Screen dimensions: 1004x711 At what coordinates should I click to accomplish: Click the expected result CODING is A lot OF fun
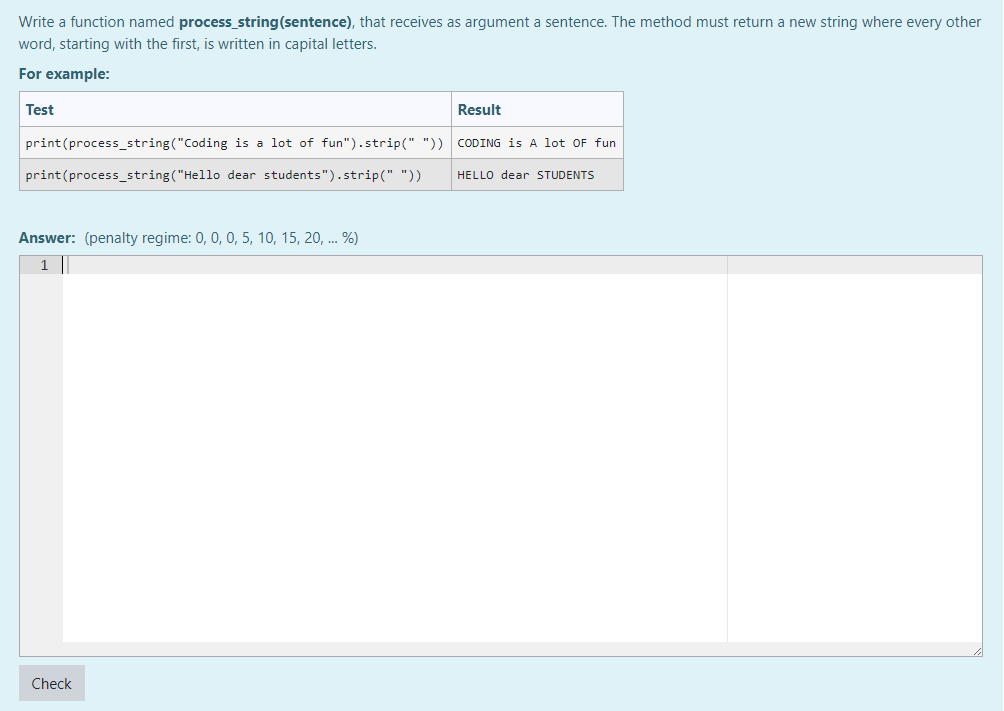coord(536,142)
